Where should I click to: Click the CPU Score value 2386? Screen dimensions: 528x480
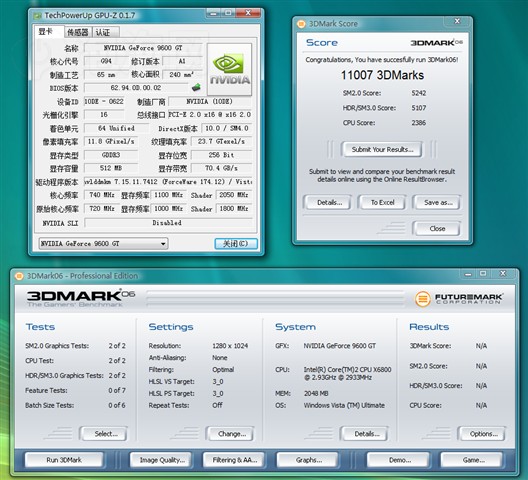point(419,123)
